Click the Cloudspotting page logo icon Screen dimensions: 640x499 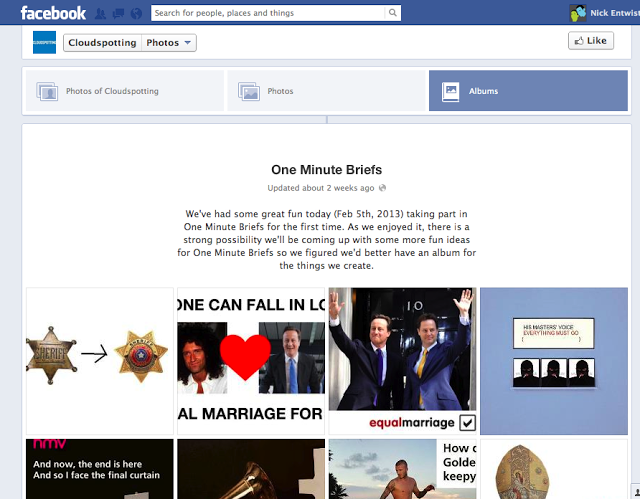44,42
